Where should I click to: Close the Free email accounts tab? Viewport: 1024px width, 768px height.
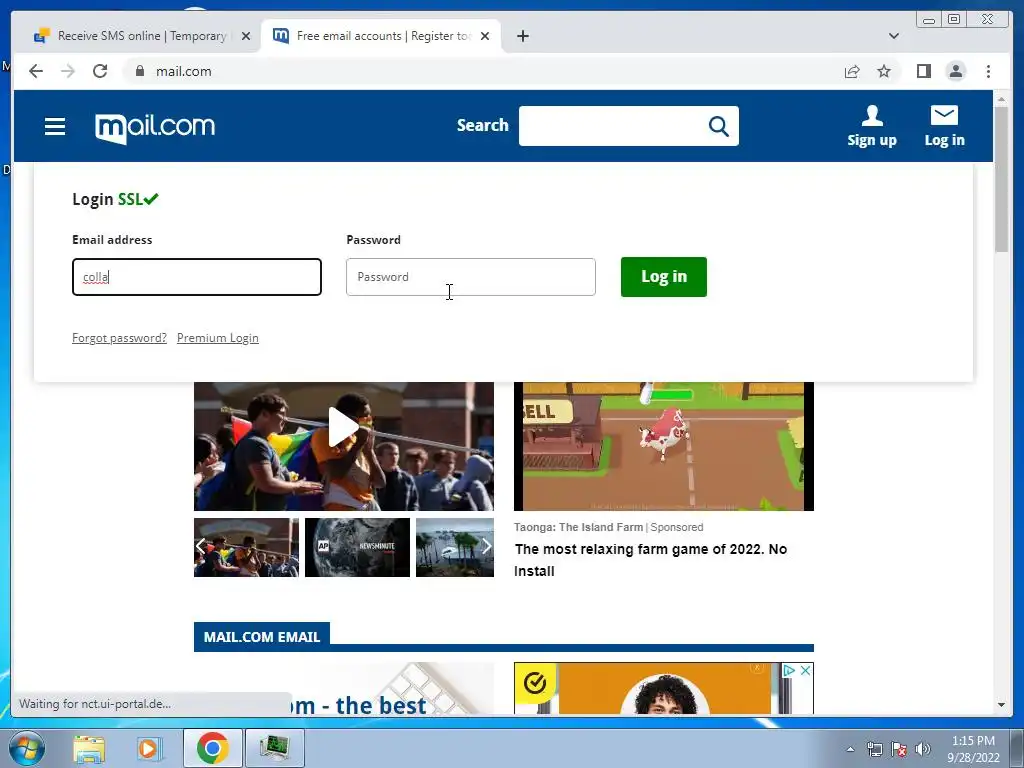485,36
